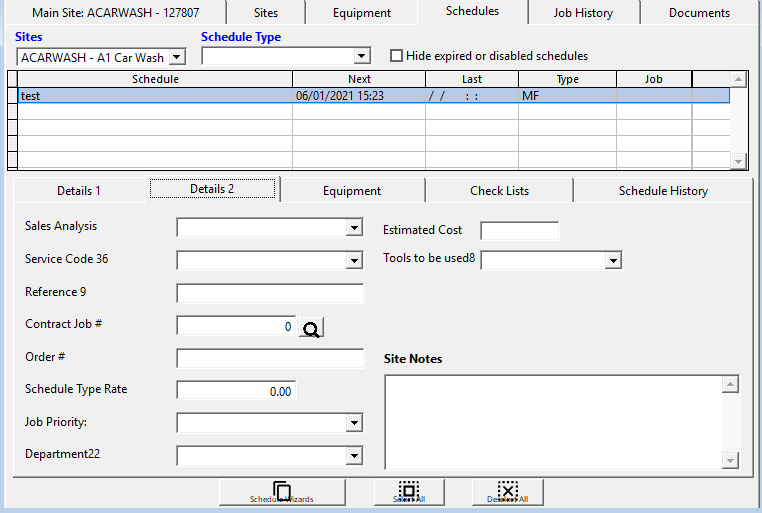Open the Schedule History tab
The width and height of the screenshot is (762, 513).
pyautogui.click(x=662, y=190)
